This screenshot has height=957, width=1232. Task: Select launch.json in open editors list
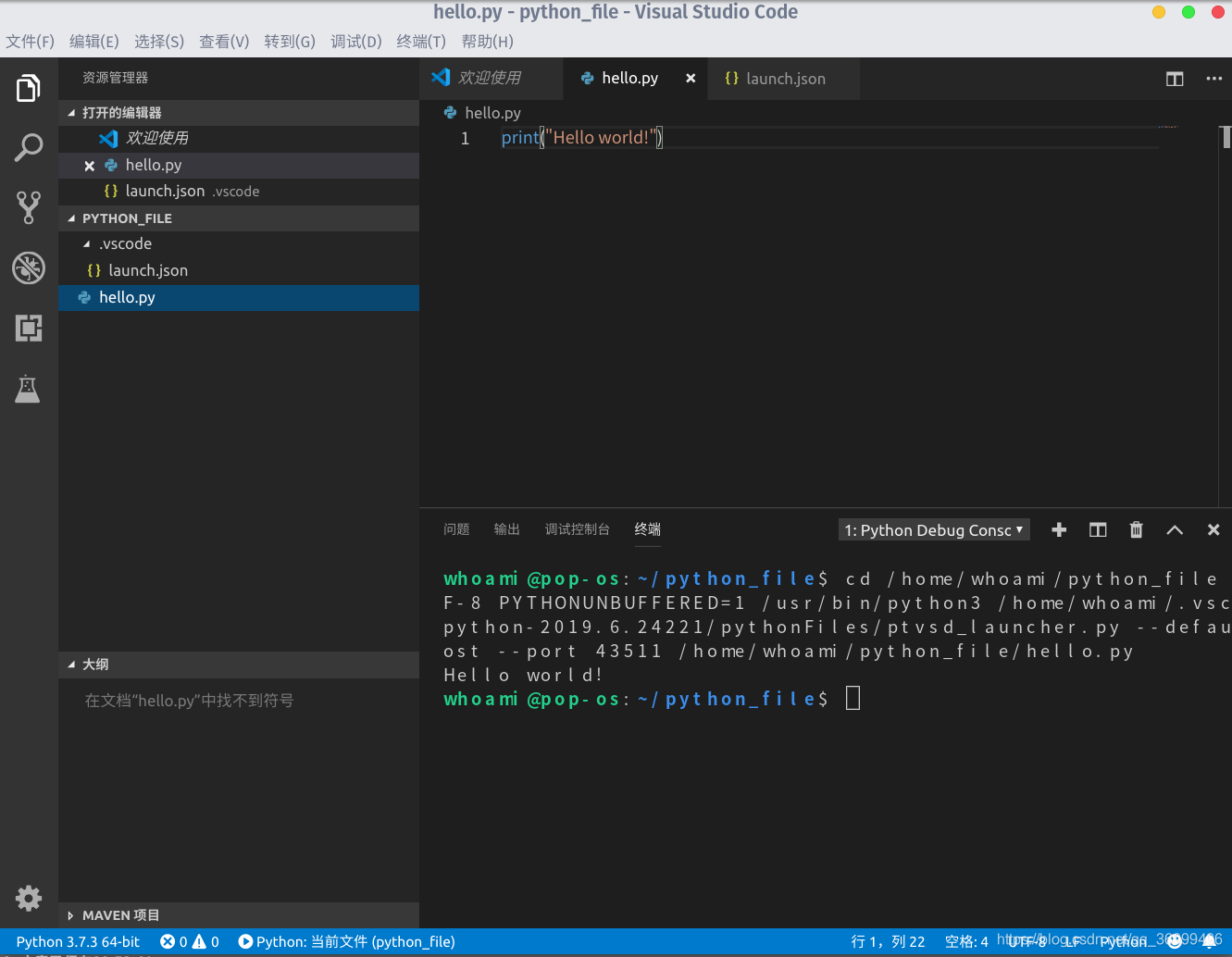point(239,192)
